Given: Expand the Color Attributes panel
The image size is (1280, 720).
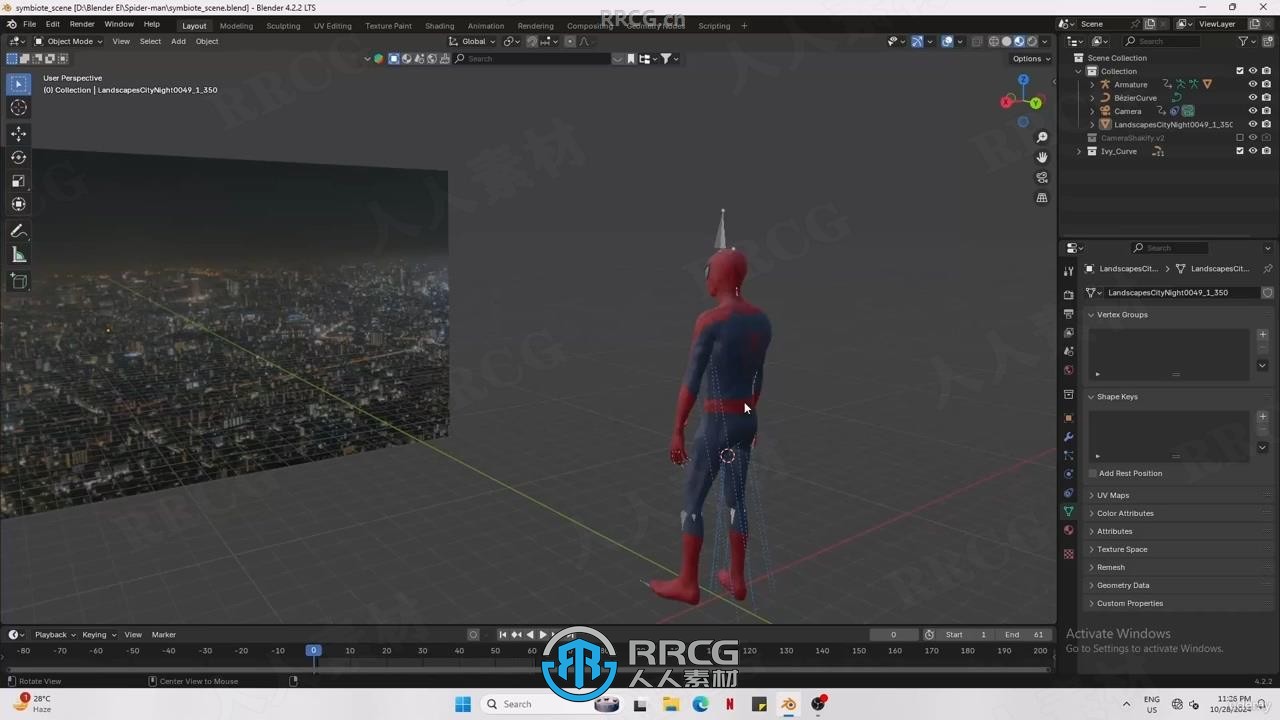Looking at the screenshot, I should point(1124,513).
